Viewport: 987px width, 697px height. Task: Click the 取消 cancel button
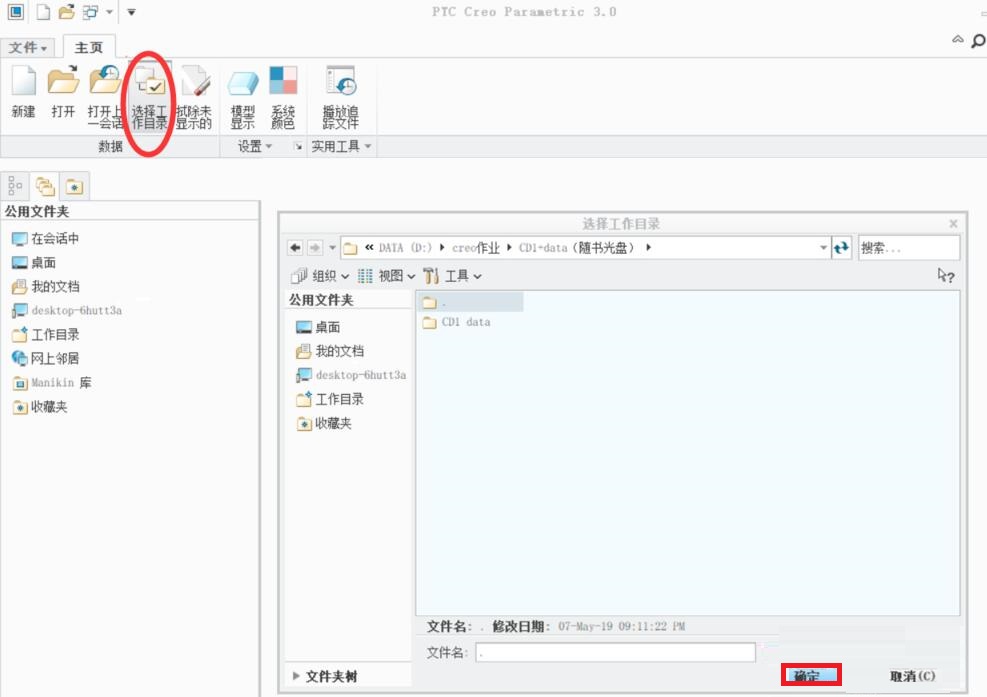point(912,676)
